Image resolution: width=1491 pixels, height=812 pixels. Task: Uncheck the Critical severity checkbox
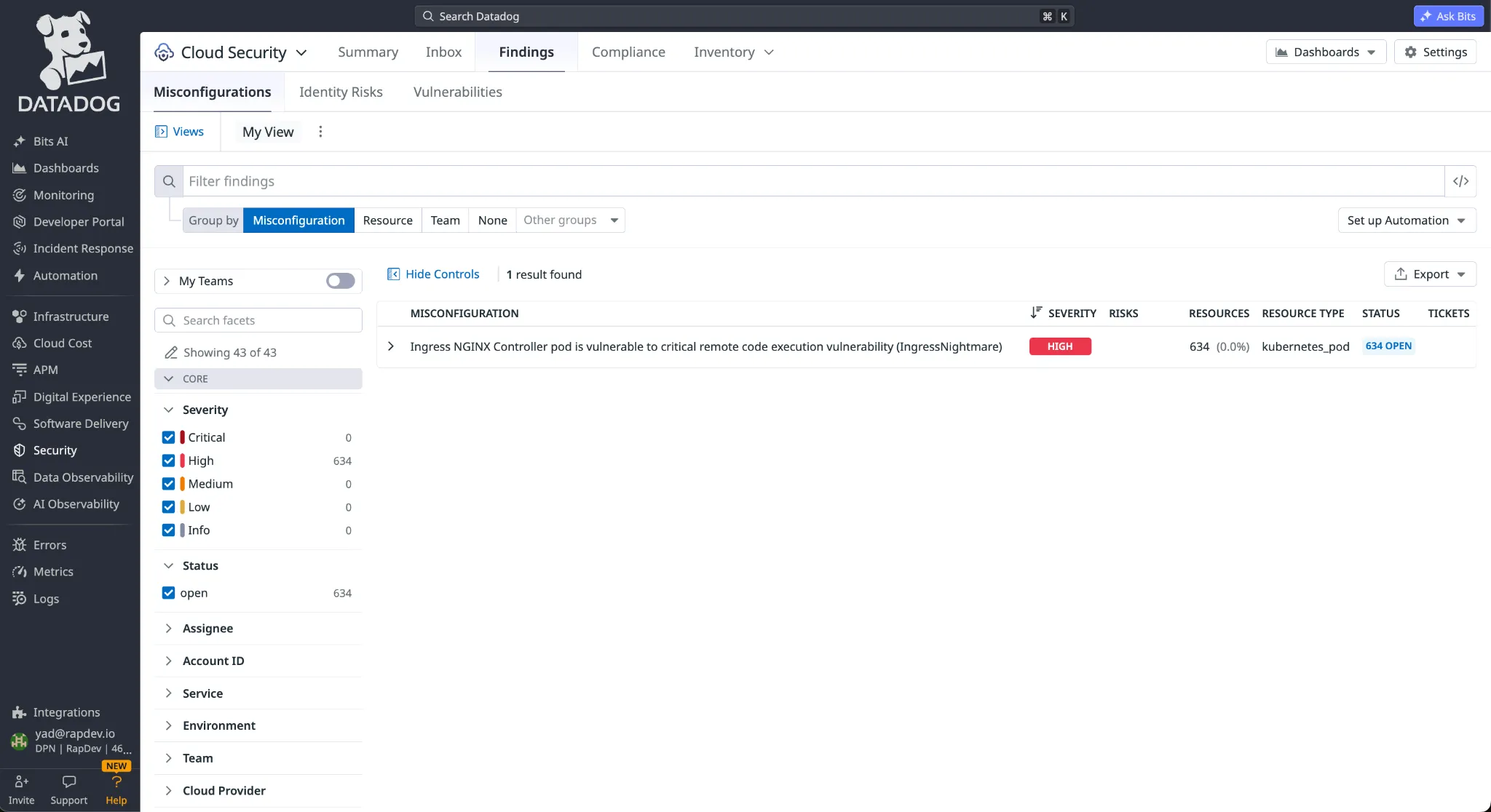pyautogui.click(x=168, y=437)
